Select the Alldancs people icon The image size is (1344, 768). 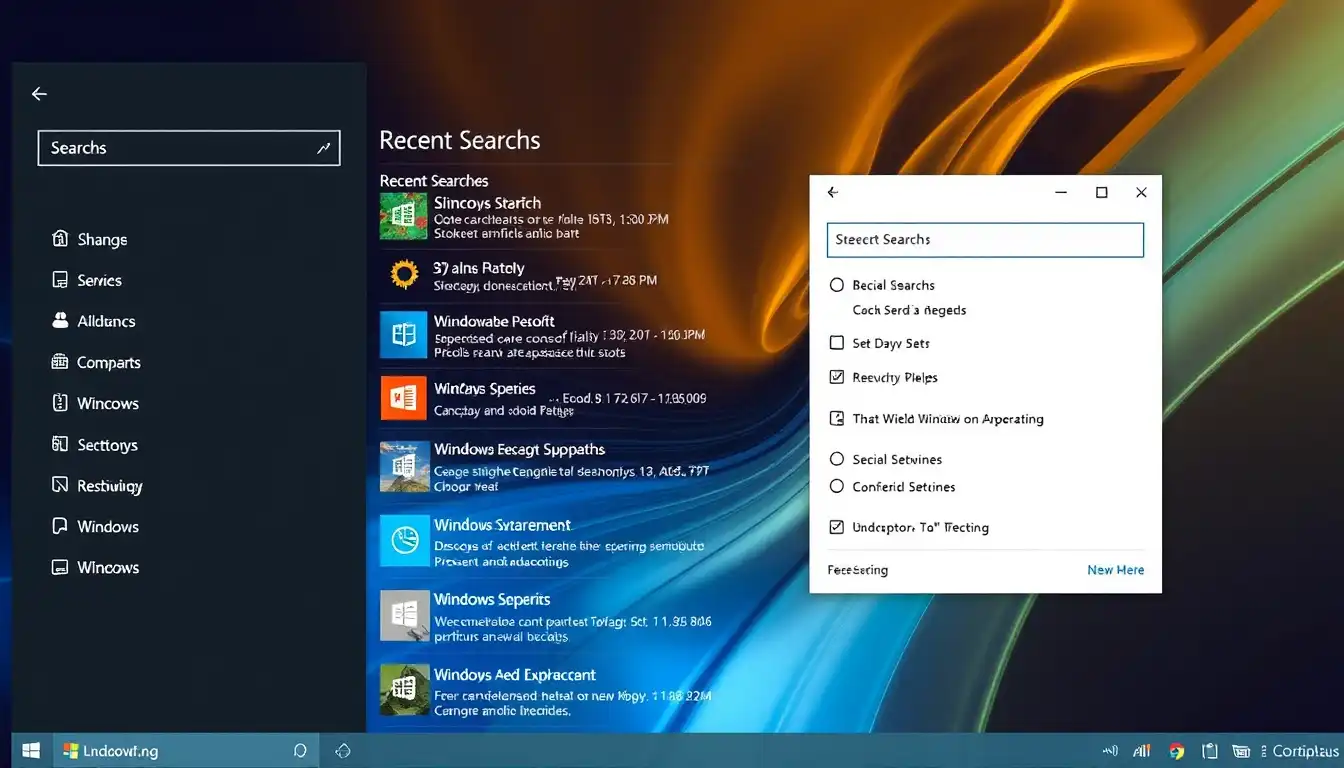coord(59,321)
